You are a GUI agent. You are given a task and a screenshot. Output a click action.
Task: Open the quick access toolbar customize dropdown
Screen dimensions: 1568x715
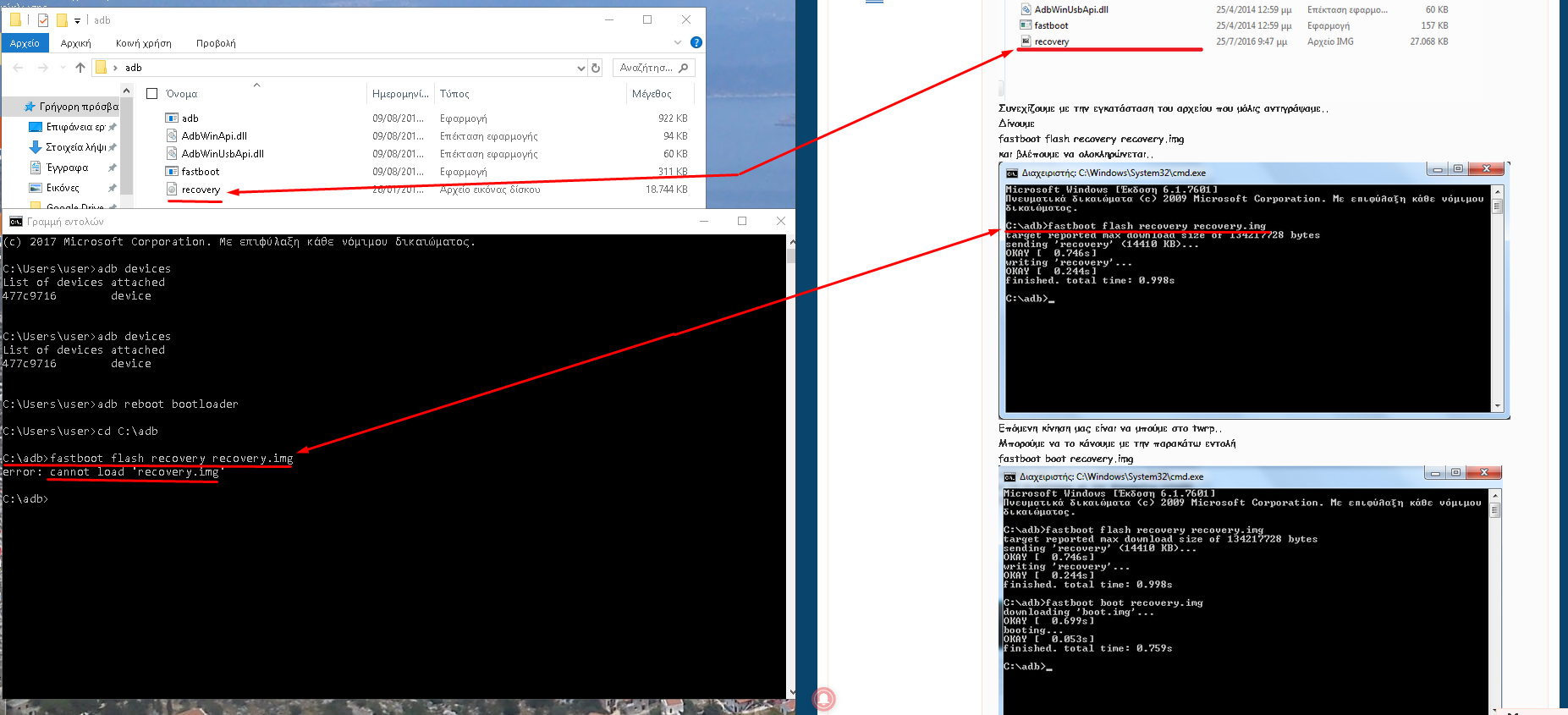(78, 20)
